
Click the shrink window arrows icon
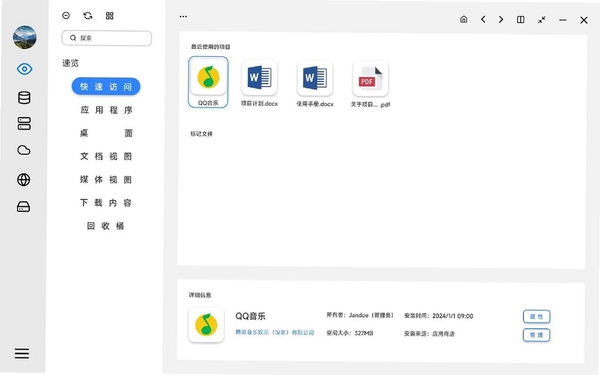[541, 20]
